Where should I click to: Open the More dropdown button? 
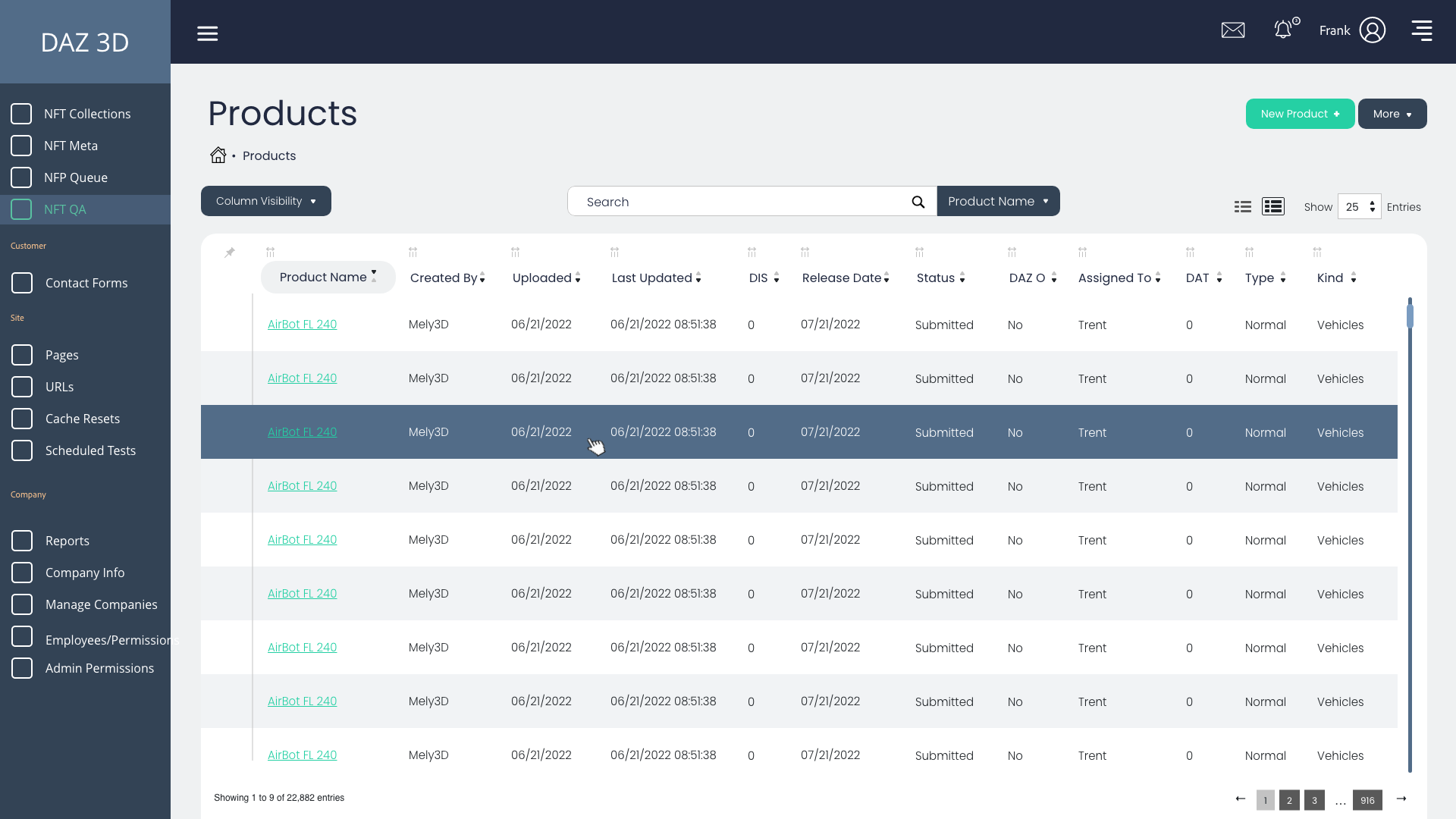click(1392, 114)
